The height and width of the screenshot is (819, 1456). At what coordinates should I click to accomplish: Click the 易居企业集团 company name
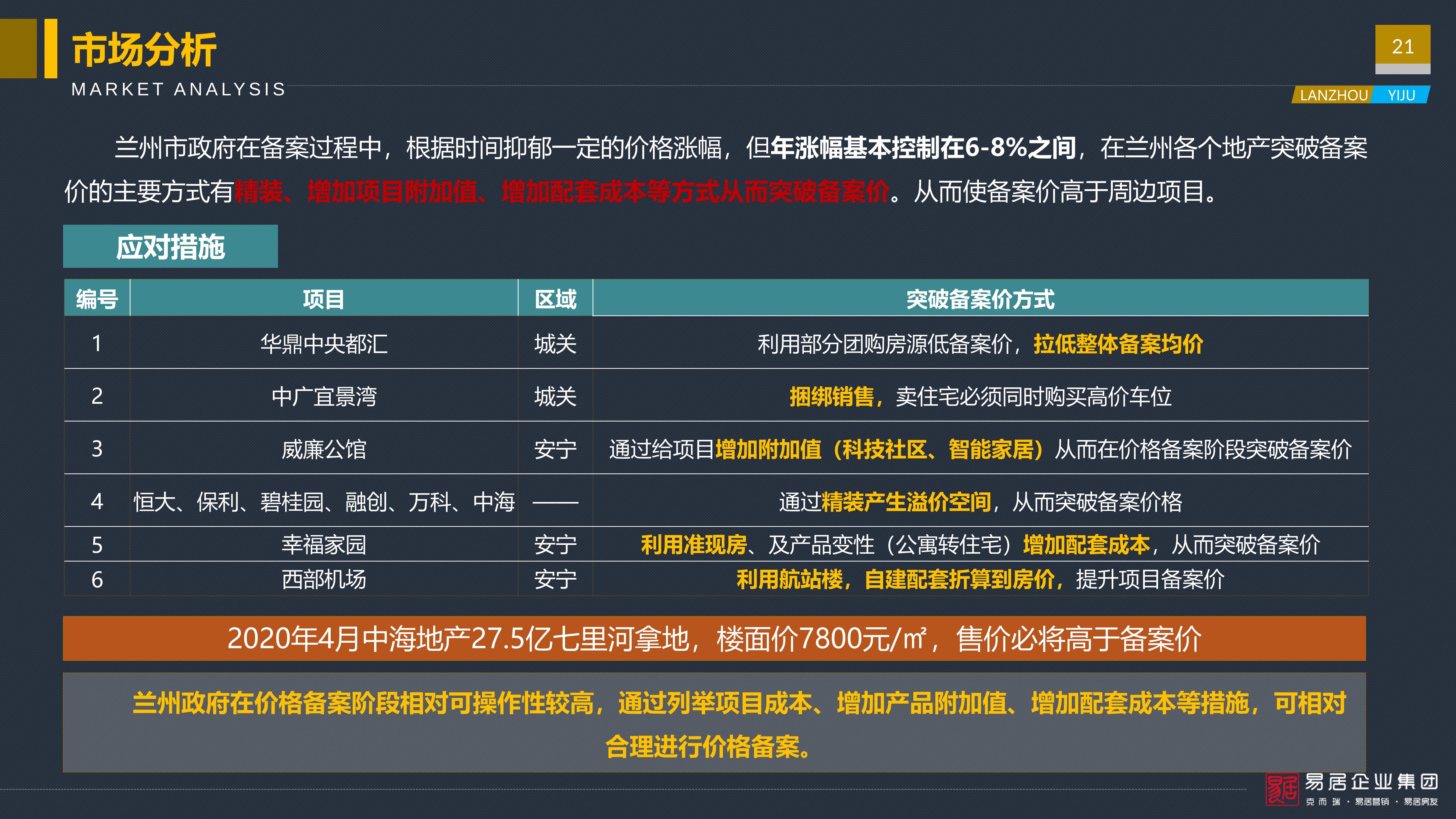click(x=1372, y=782)
